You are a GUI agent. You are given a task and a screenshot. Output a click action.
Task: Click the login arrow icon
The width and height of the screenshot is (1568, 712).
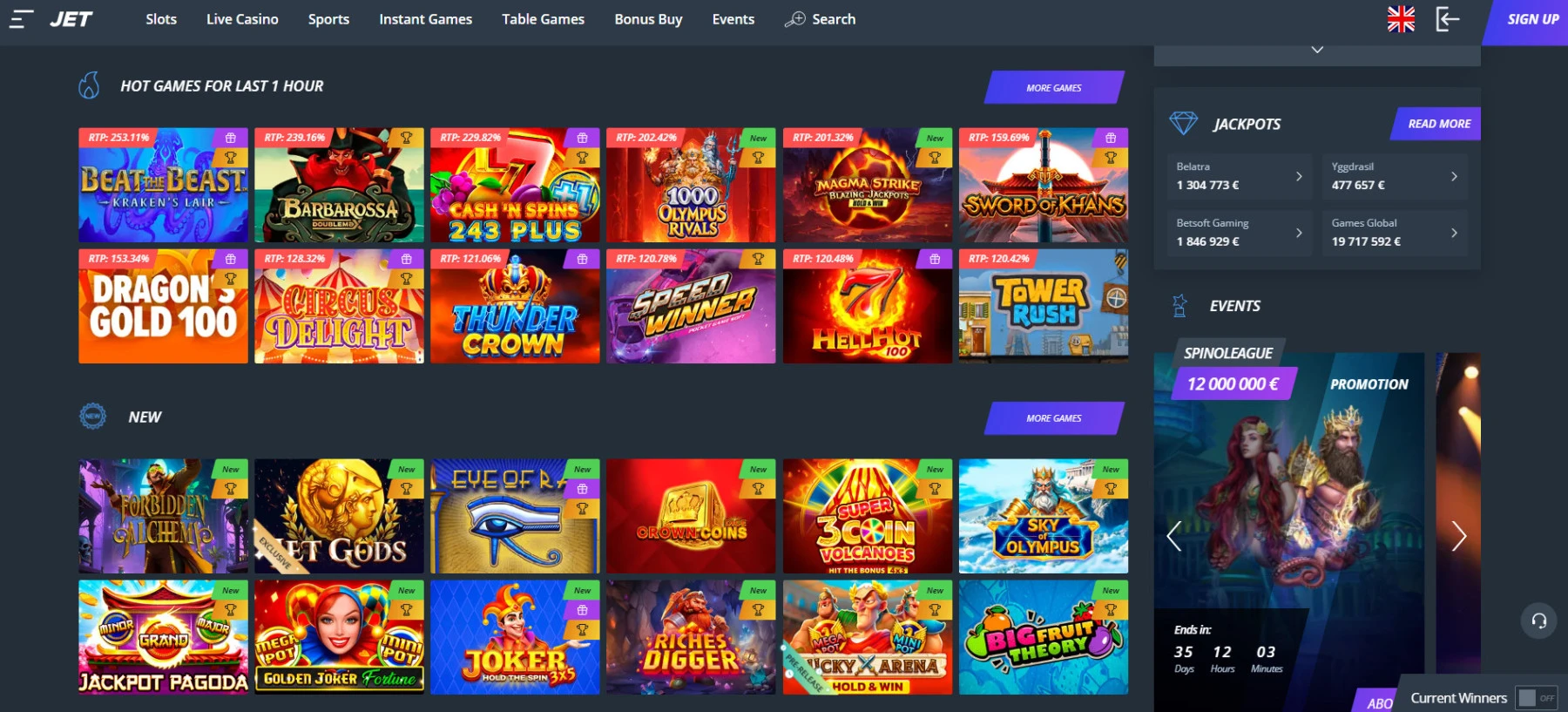(1447, 19)
